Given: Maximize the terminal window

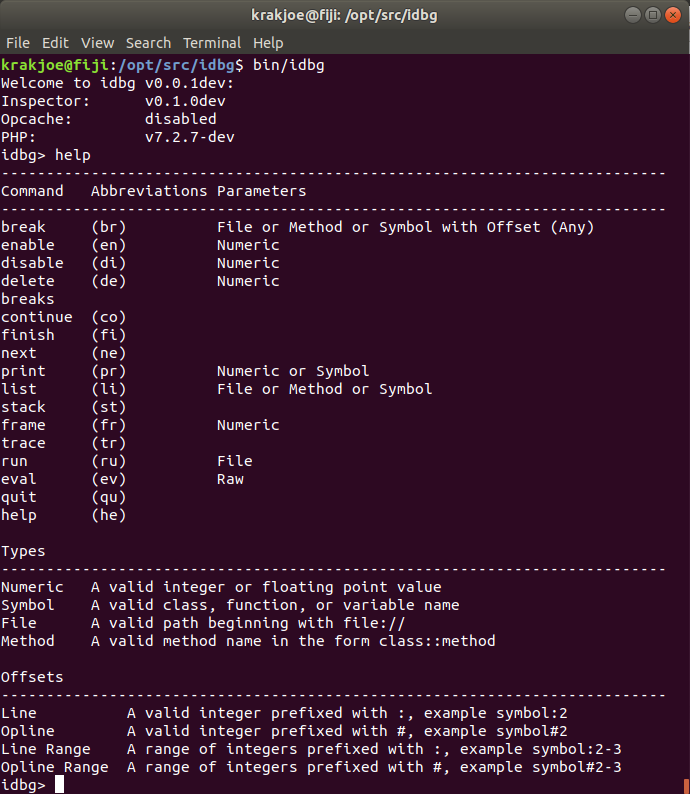Looking at the screenshot, I should coord(653,15).
